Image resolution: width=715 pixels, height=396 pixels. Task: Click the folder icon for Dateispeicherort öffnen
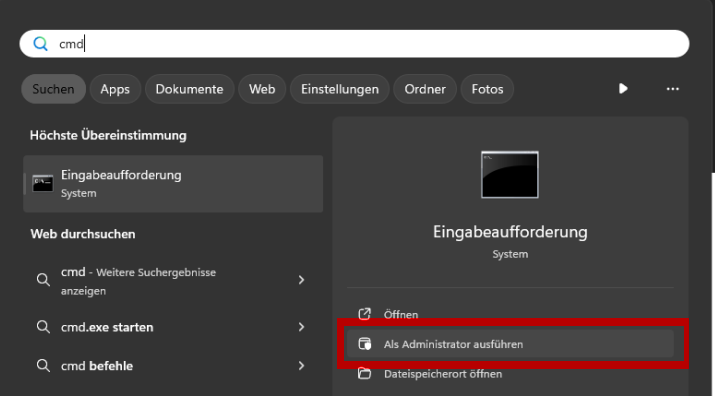point(364,373)
